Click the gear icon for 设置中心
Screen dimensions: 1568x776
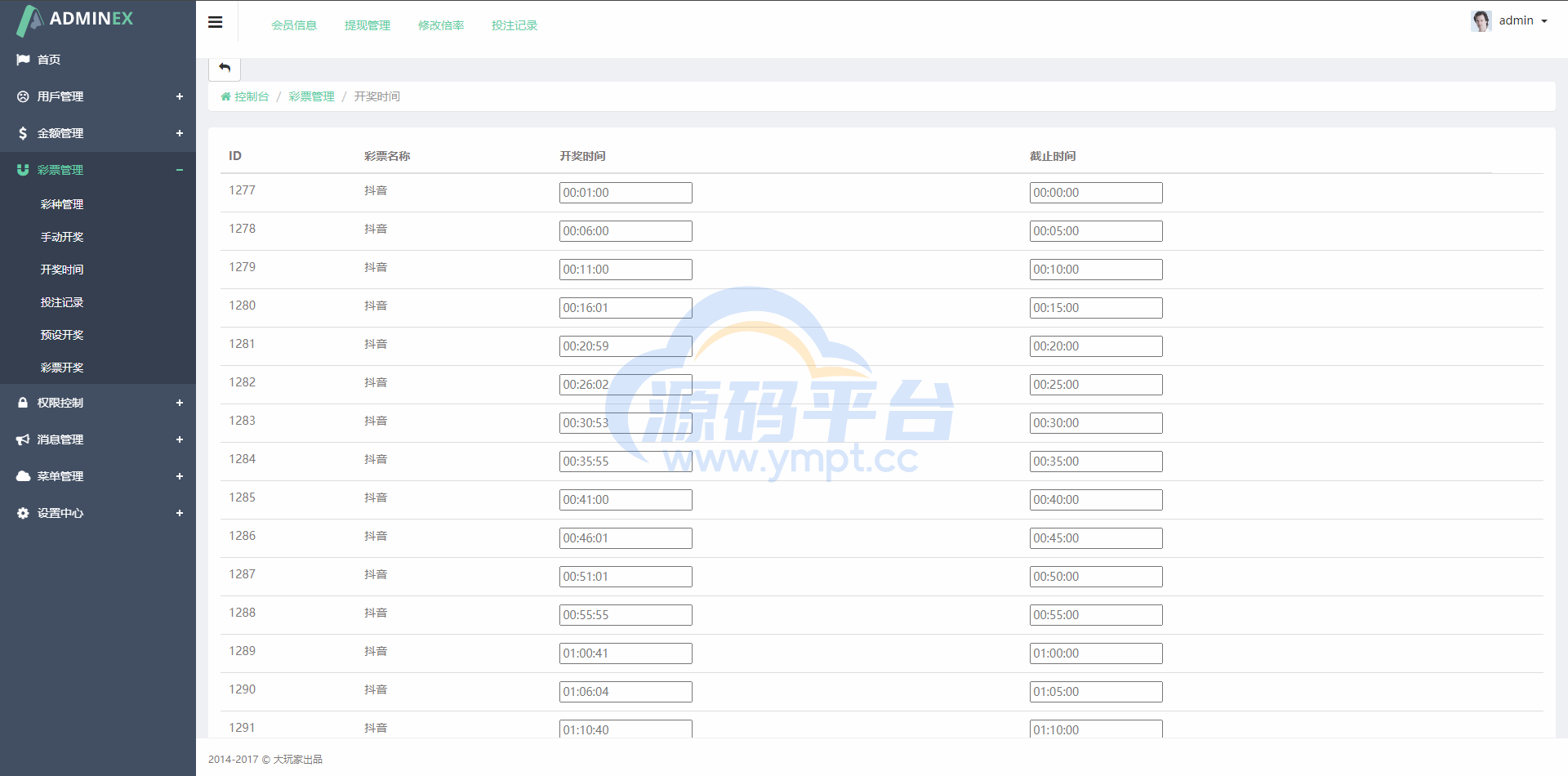click(23, 513)
